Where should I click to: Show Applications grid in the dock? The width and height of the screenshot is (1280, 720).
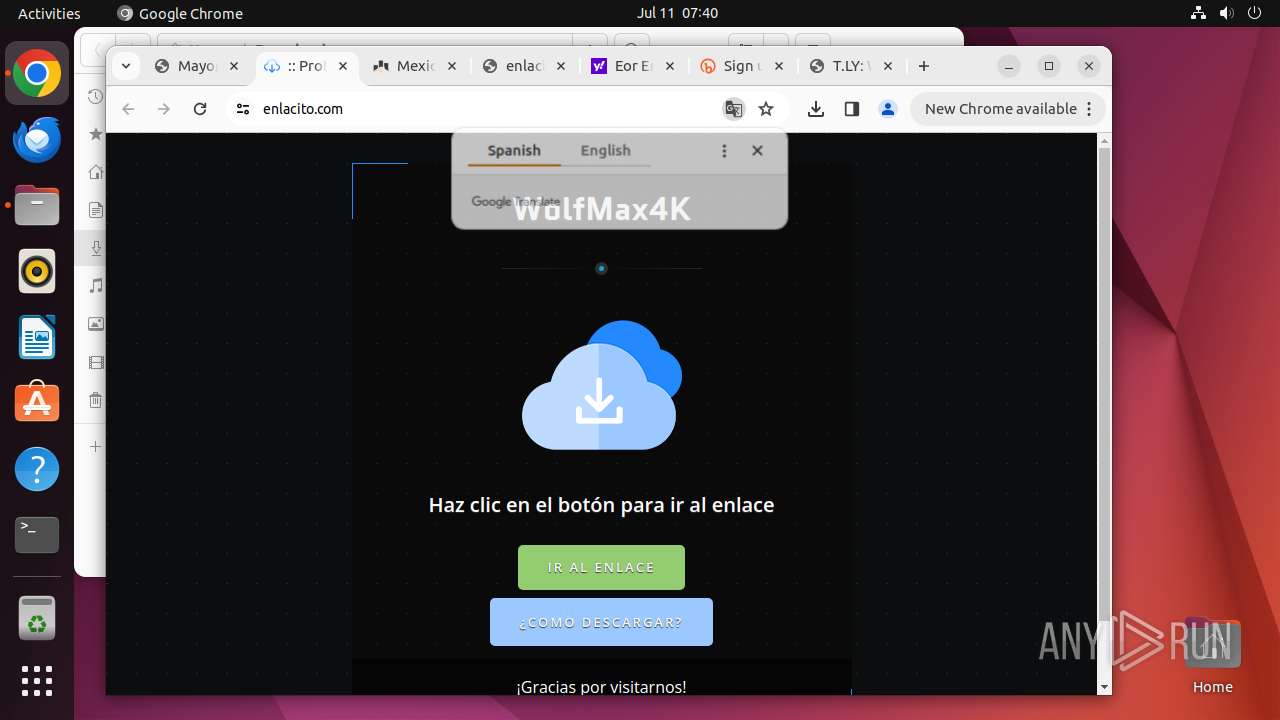37,681
